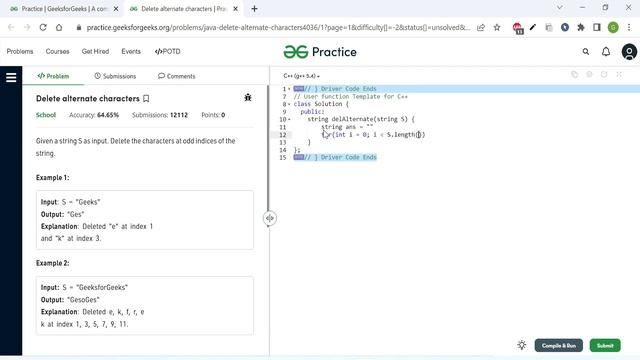Open the user account avatar
This screenshot has height=360, width=640.
(x=629, y=52)
